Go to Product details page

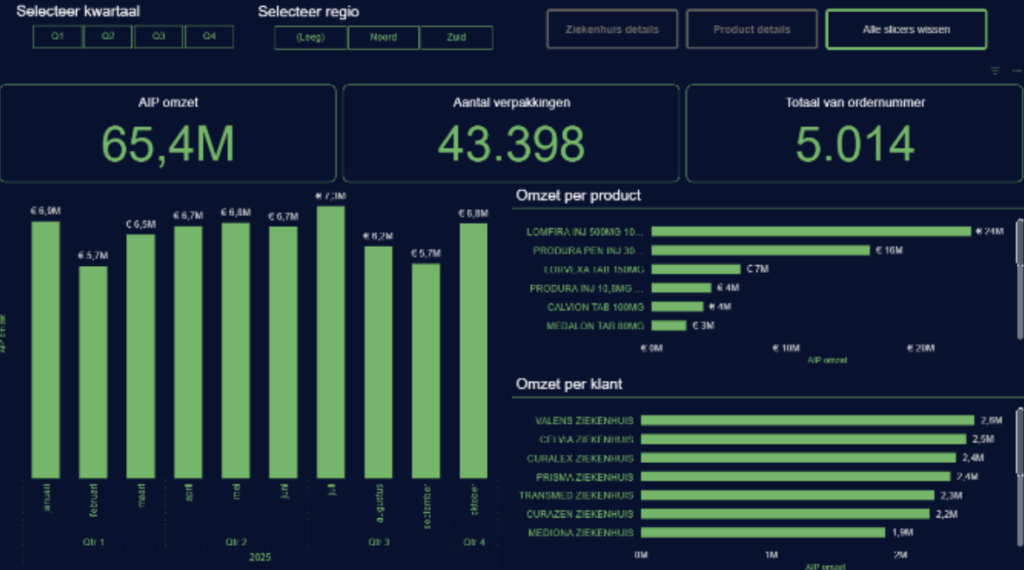click(752, 29)
